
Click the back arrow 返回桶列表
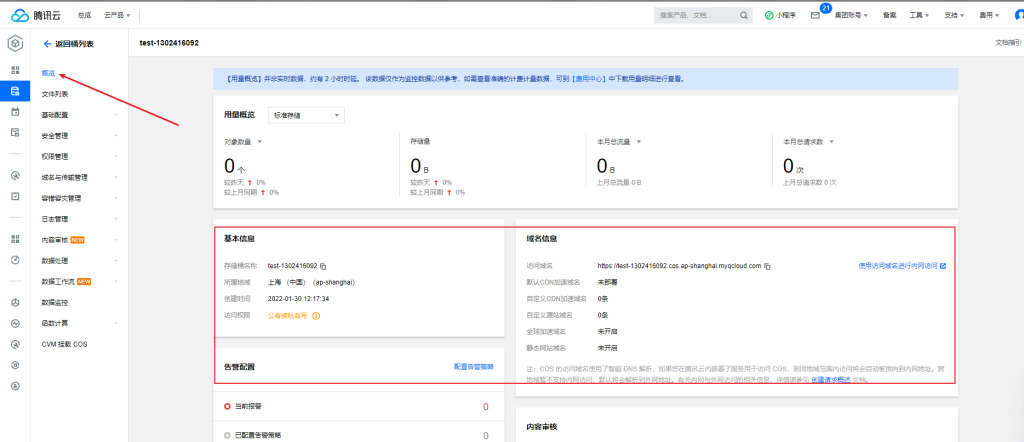click(47, 45)
